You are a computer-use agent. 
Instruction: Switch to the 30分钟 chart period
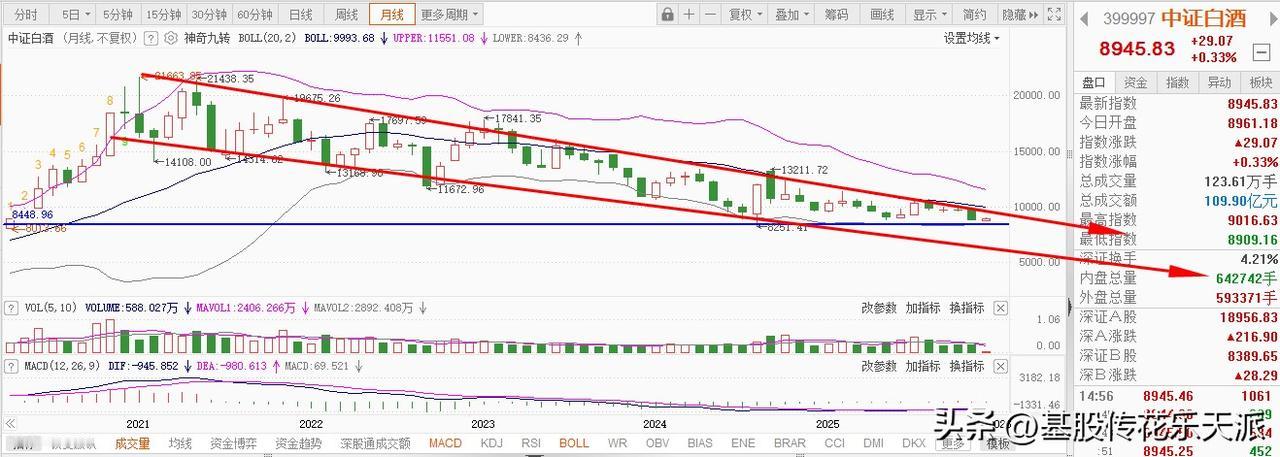click(209, 14)
